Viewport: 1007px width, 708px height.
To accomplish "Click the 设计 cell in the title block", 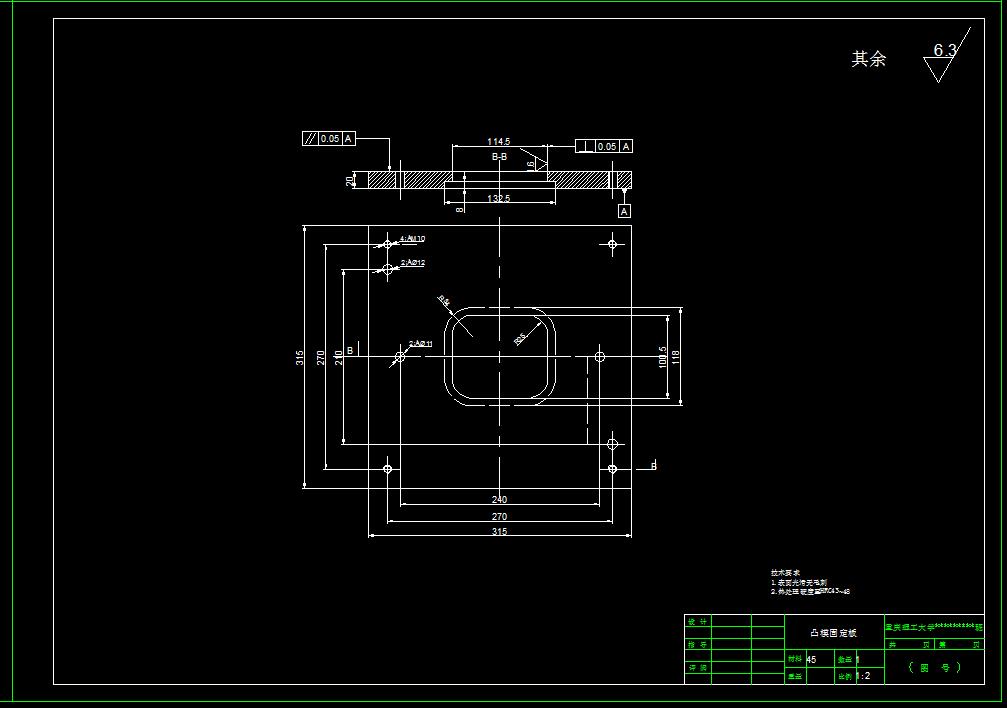I will point(697,621).
